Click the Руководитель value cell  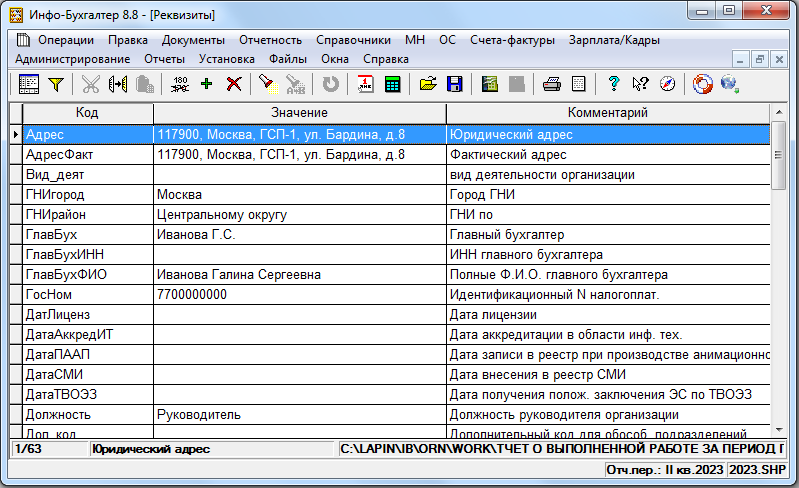click(300, 415)
